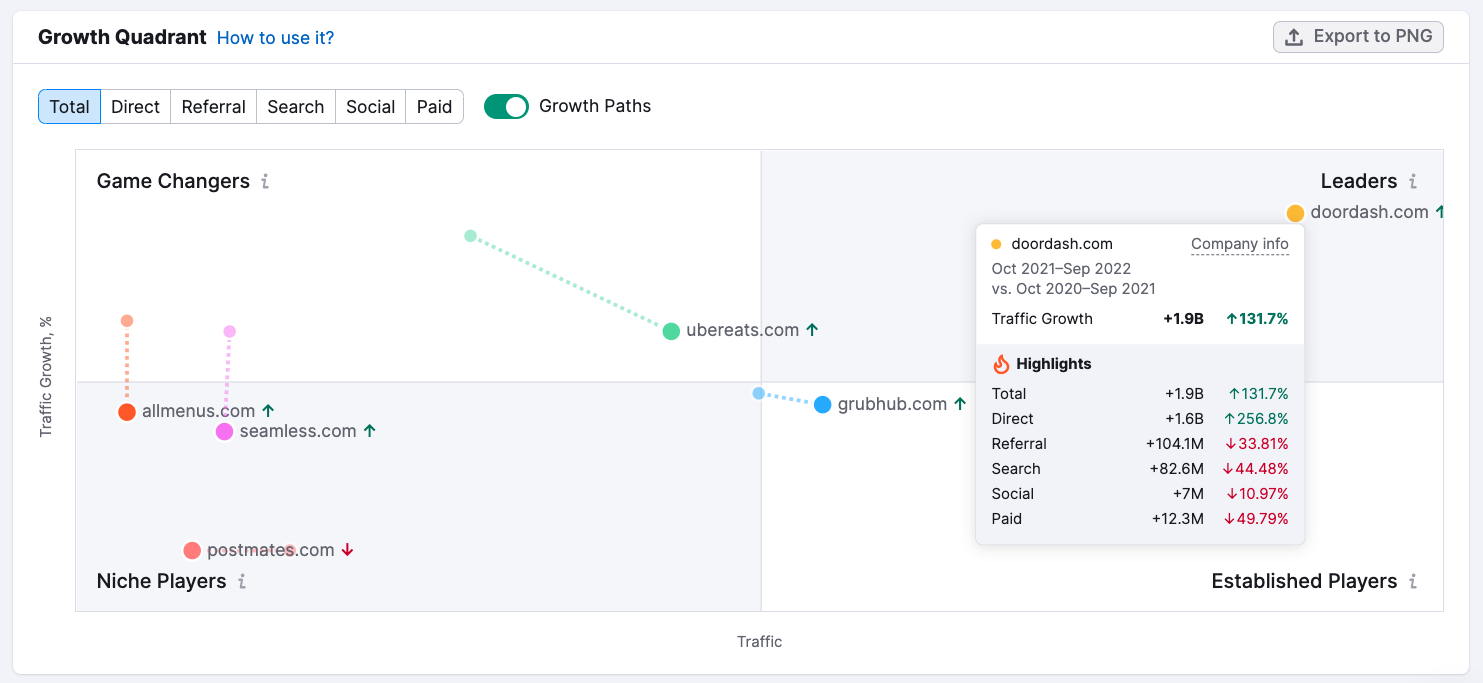Click the green ubereats.com data point
Viewport: 1483px width, 683px height.
tap(671, 331)
